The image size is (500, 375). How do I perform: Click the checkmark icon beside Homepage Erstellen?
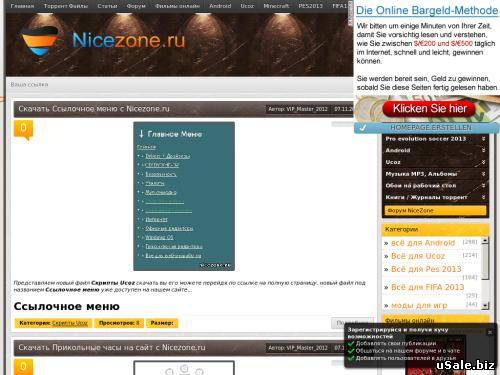(363, 128)
